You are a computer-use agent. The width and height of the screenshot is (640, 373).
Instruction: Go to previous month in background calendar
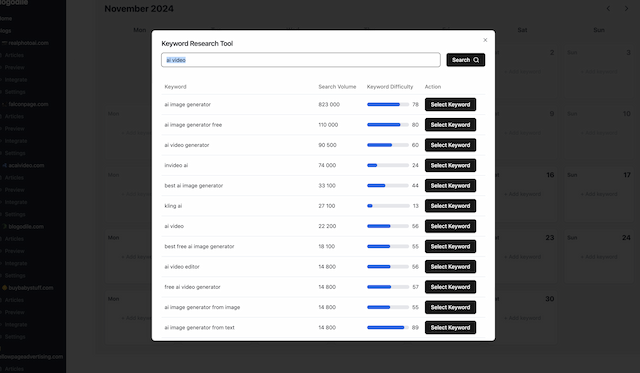coord(608,9)
